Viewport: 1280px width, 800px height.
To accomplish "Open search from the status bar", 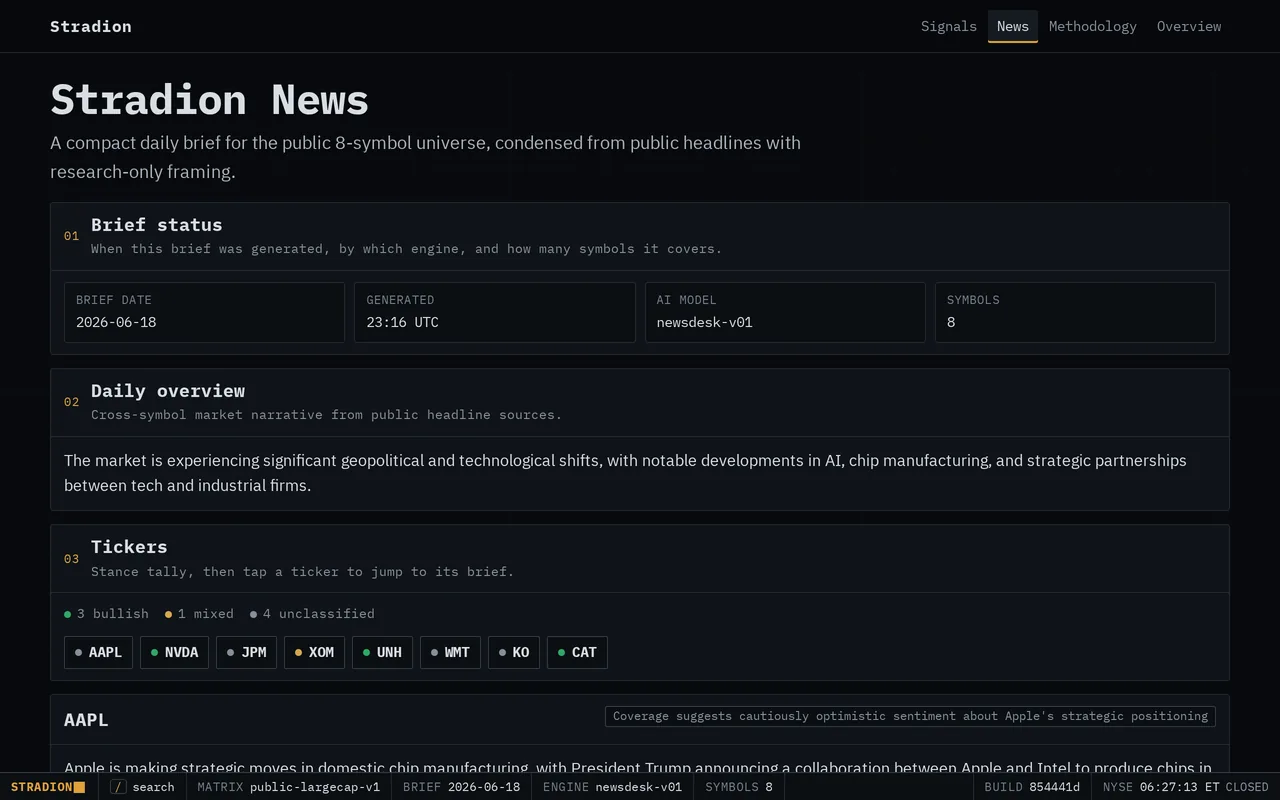I will (x=142, y=787).
